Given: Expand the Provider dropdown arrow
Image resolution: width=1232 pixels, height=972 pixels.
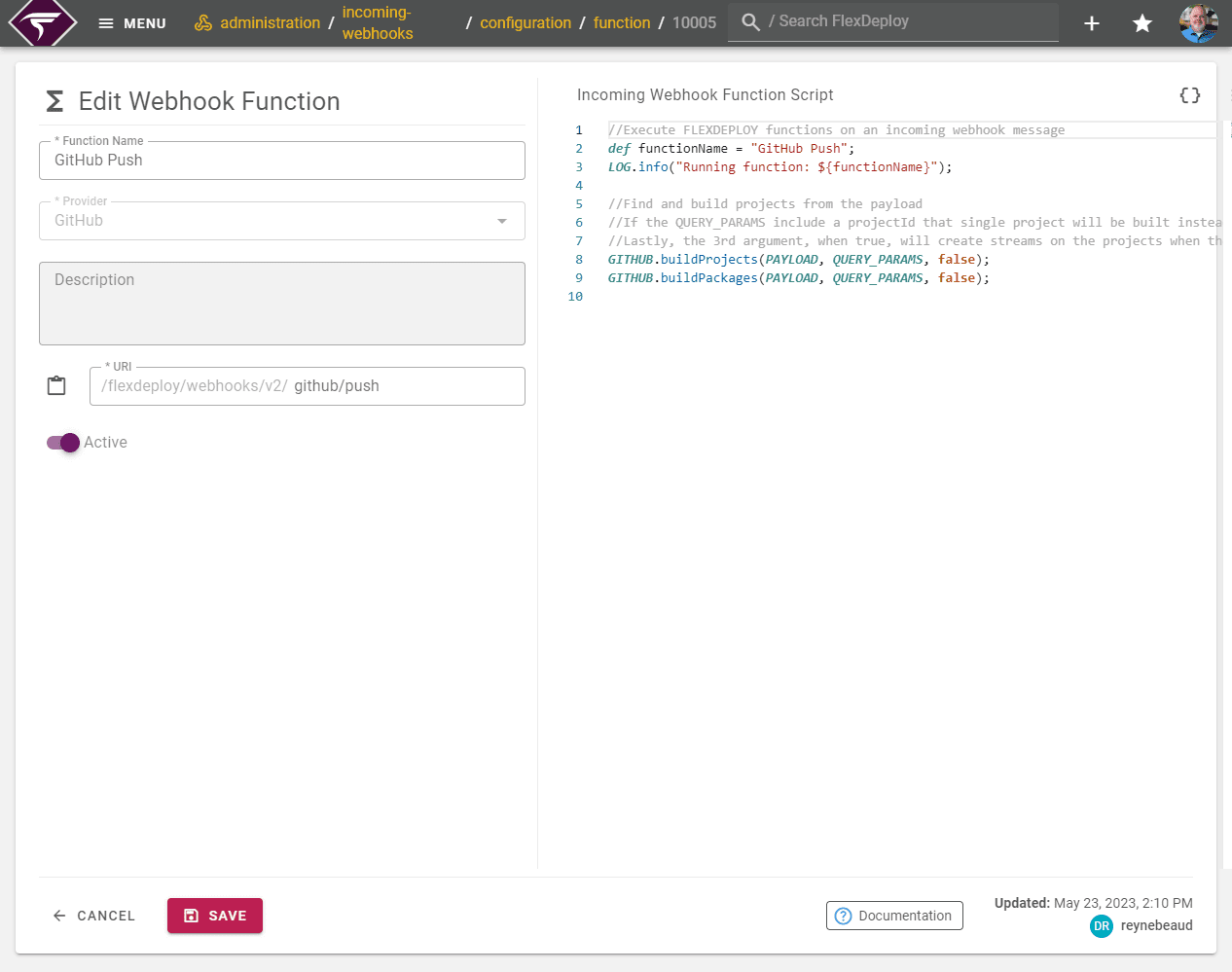Looking at the screenshot, I should 502,221.
